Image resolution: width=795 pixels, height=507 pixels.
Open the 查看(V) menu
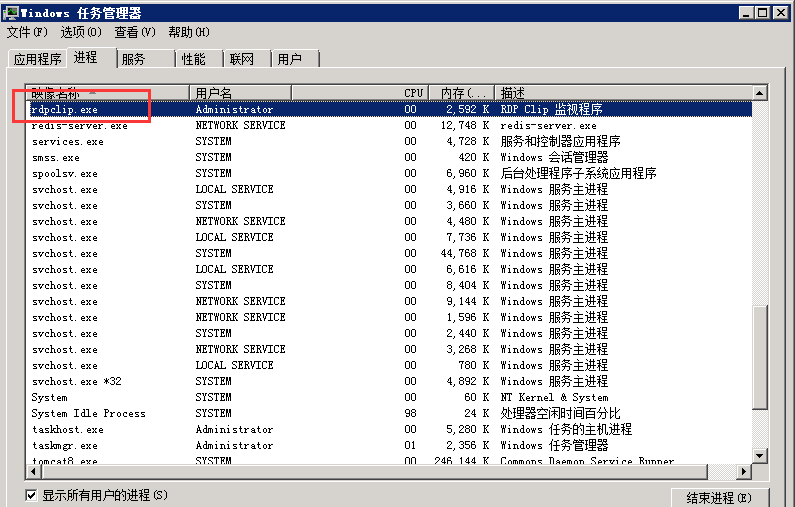point(135,32)
